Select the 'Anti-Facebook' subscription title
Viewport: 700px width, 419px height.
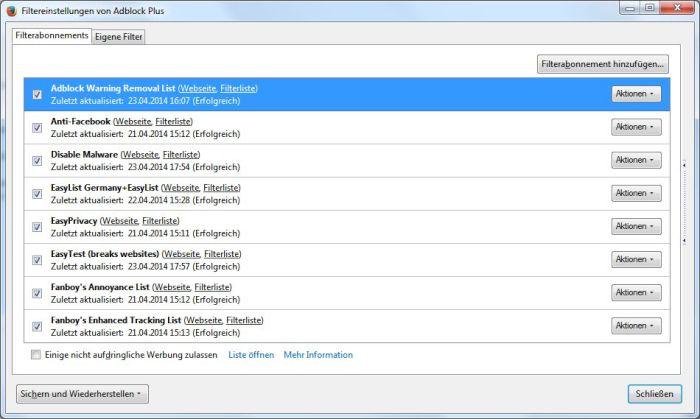click(x=80, y=121)
